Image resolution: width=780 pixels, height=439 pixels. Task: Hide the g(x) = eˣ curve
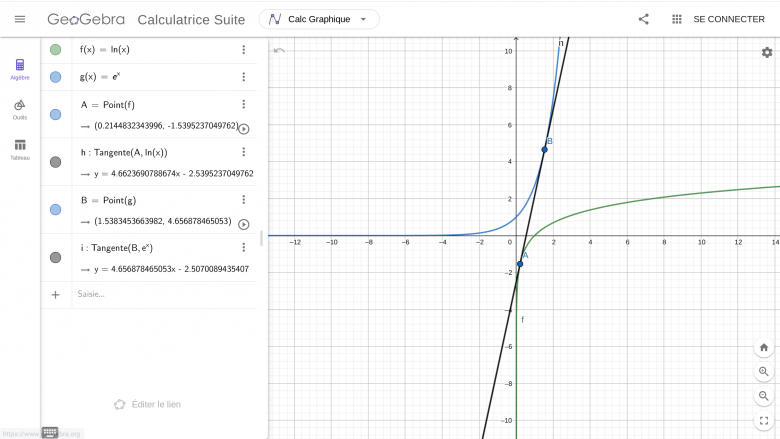pyautogui.click(x=55, y=77)
